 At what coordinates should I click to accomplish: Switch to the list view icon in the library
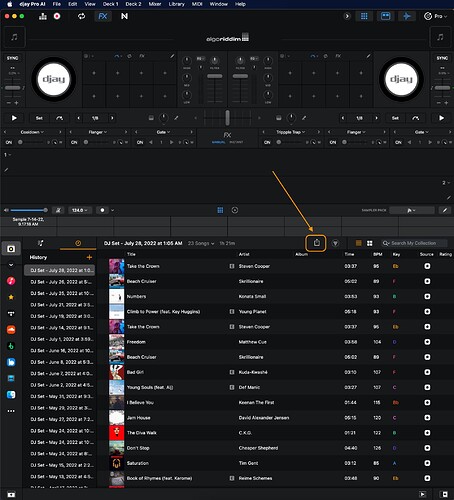359,243
